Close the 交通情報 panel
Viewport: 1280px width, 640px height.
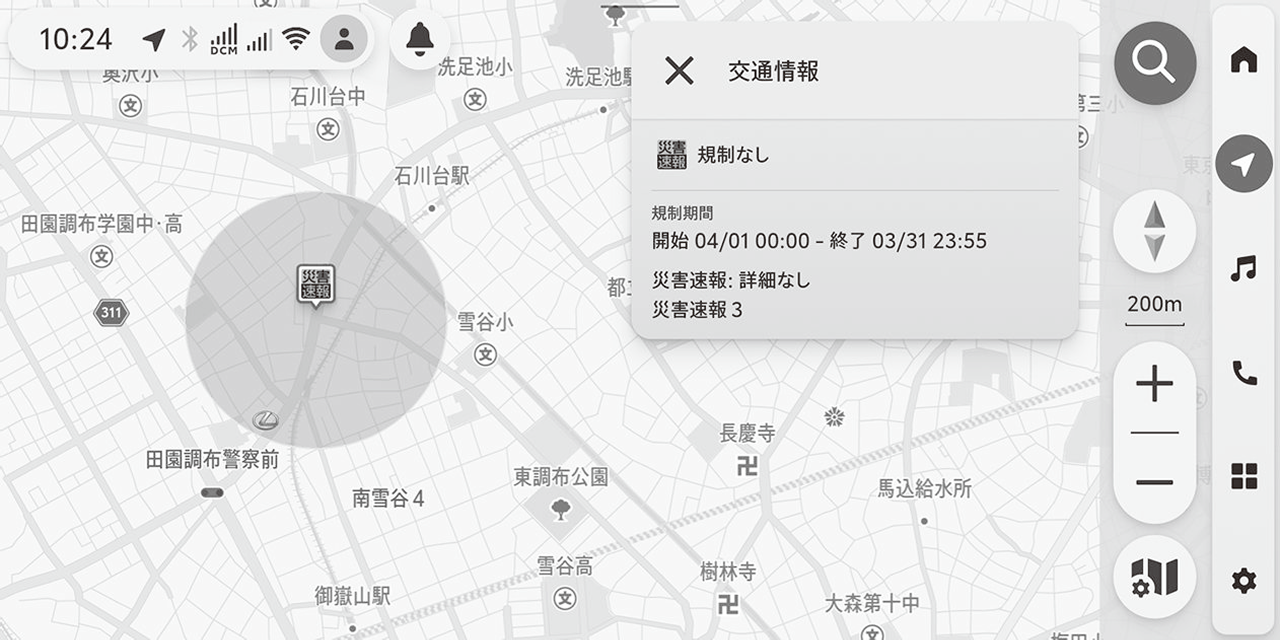coord(679,71)
